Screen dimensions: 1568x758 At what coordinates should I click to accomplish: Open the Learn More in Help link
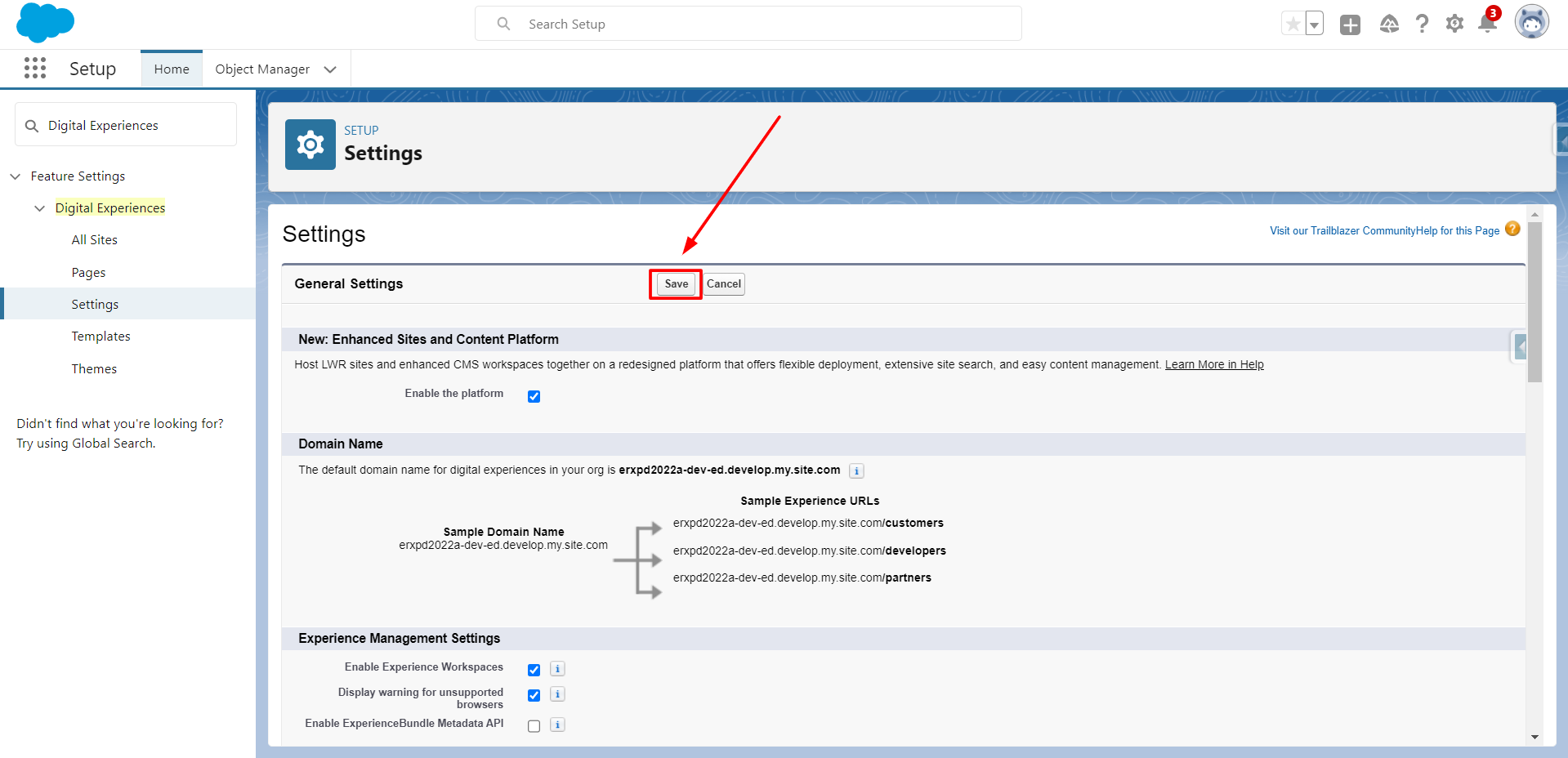point(1213,365)
